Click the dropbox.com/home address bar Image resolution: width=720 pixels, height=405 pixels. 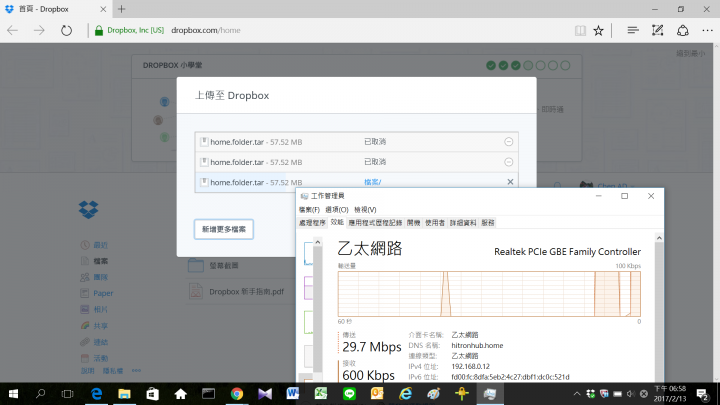(x=206, y=30)
